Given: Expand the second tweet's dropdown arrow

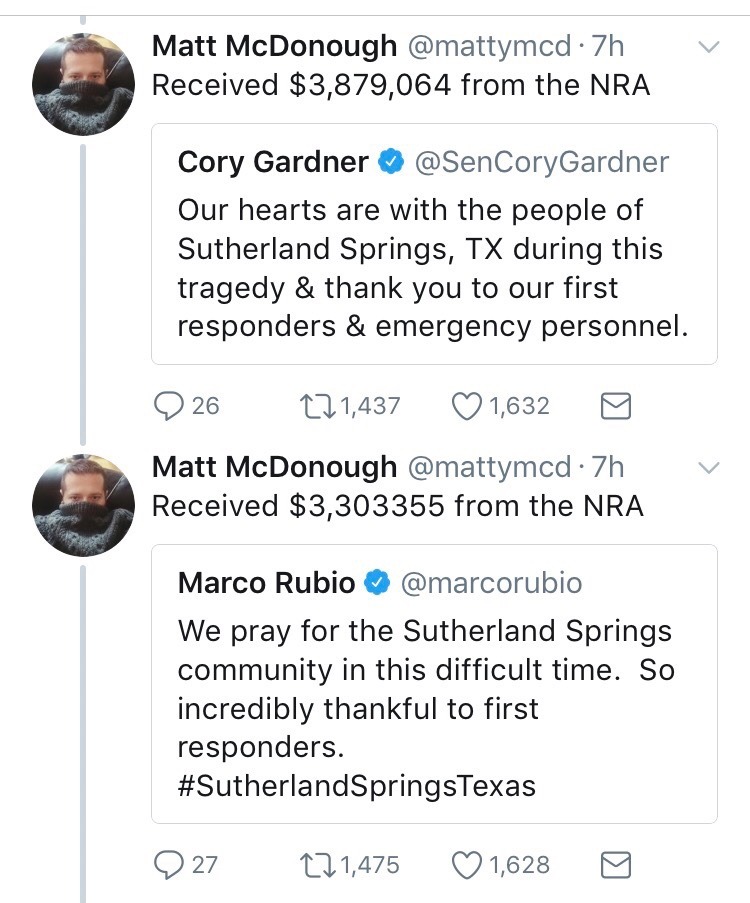Looking at the screenshot, I should coord(707,467).
